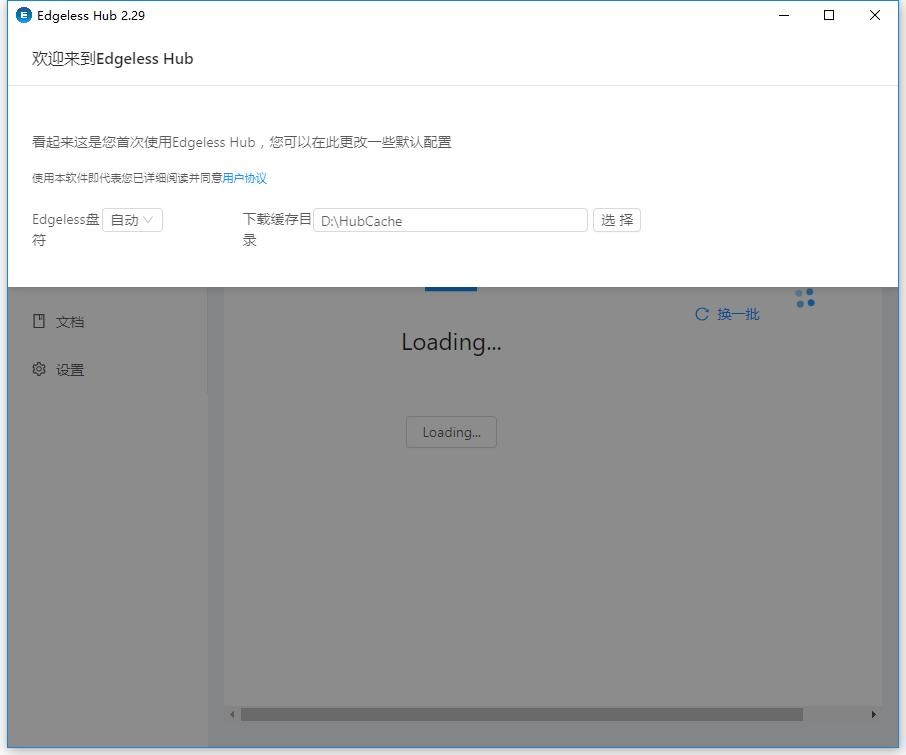This screenshot has height=755, width=906.
Task: Click the 下载缓存目录 path input field
Action: tap(450, 220)
